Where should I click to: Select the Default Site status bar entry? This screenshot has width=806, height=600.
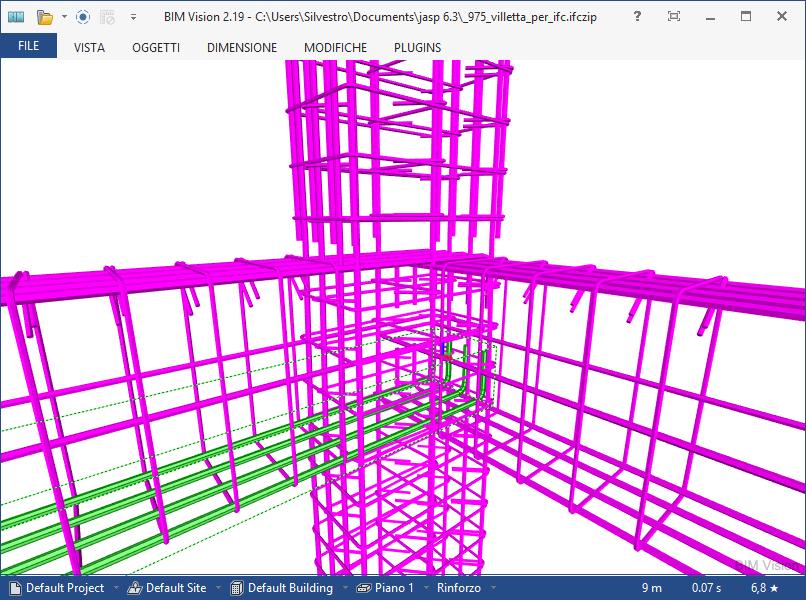[176, 588]
